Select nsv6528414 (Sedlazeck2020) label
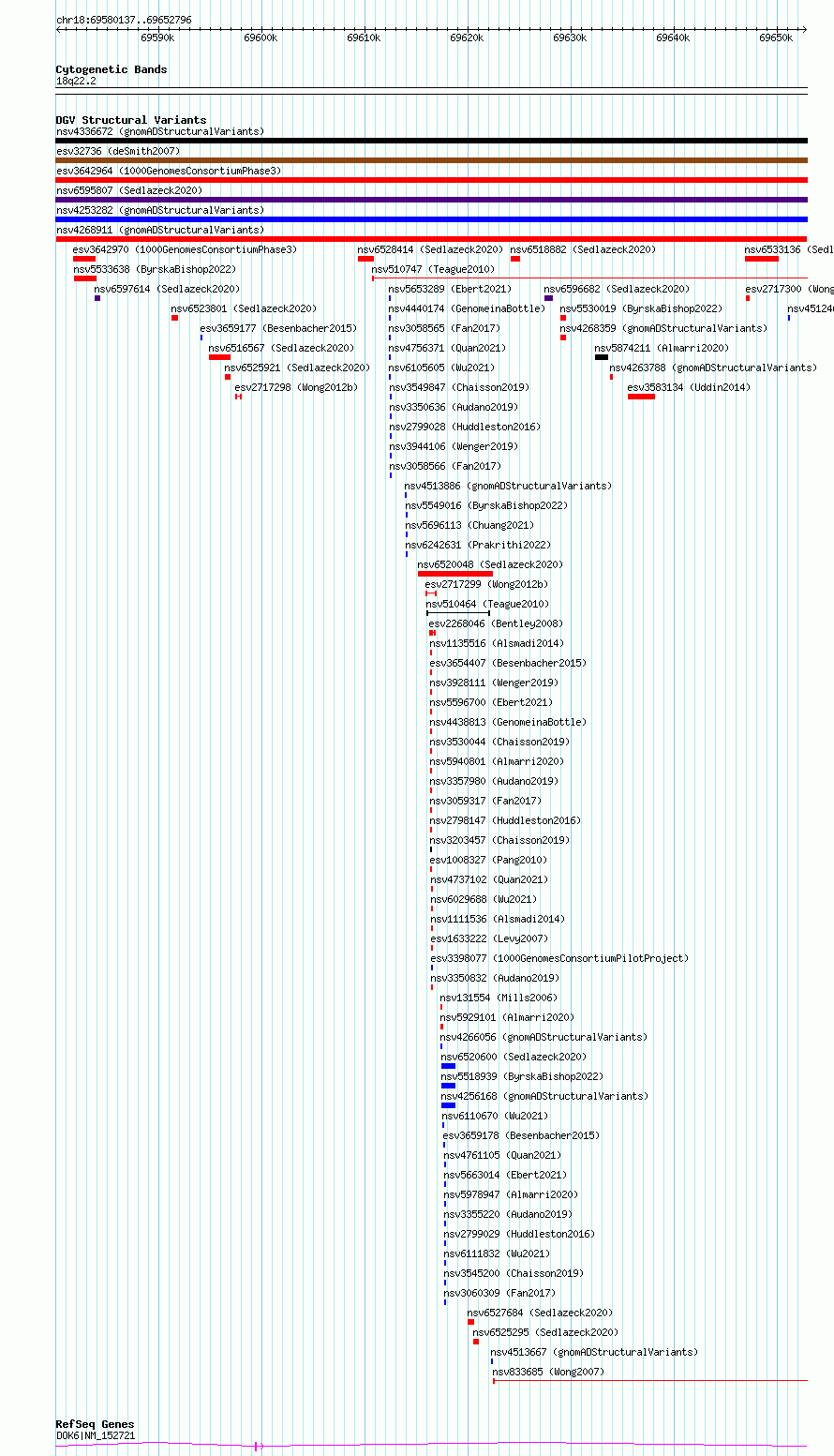 [x=430, y=249]
